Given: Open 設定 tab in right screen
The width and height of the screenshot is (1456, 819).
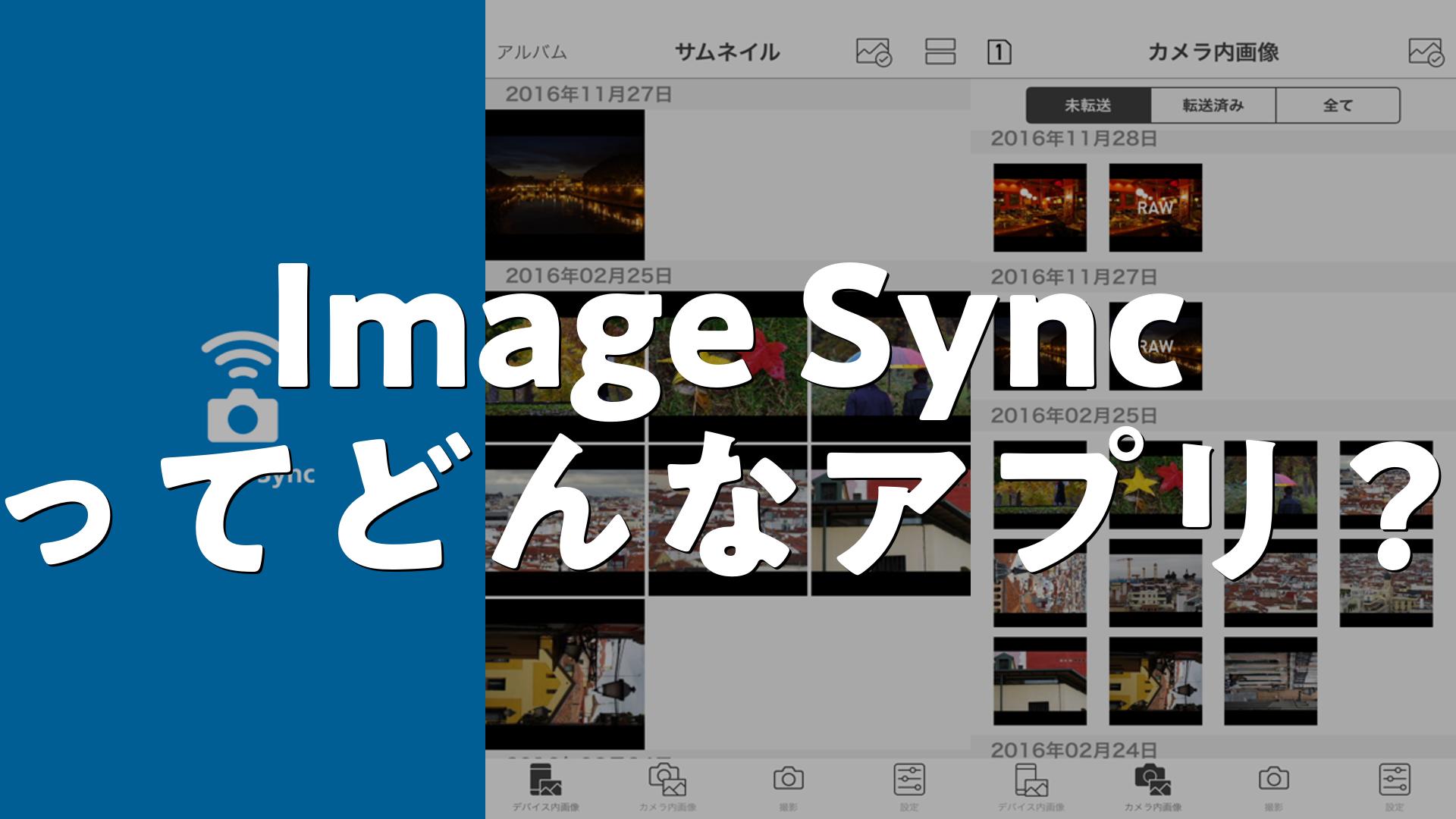Looking at the screenshot, I should coord(1395,788).
